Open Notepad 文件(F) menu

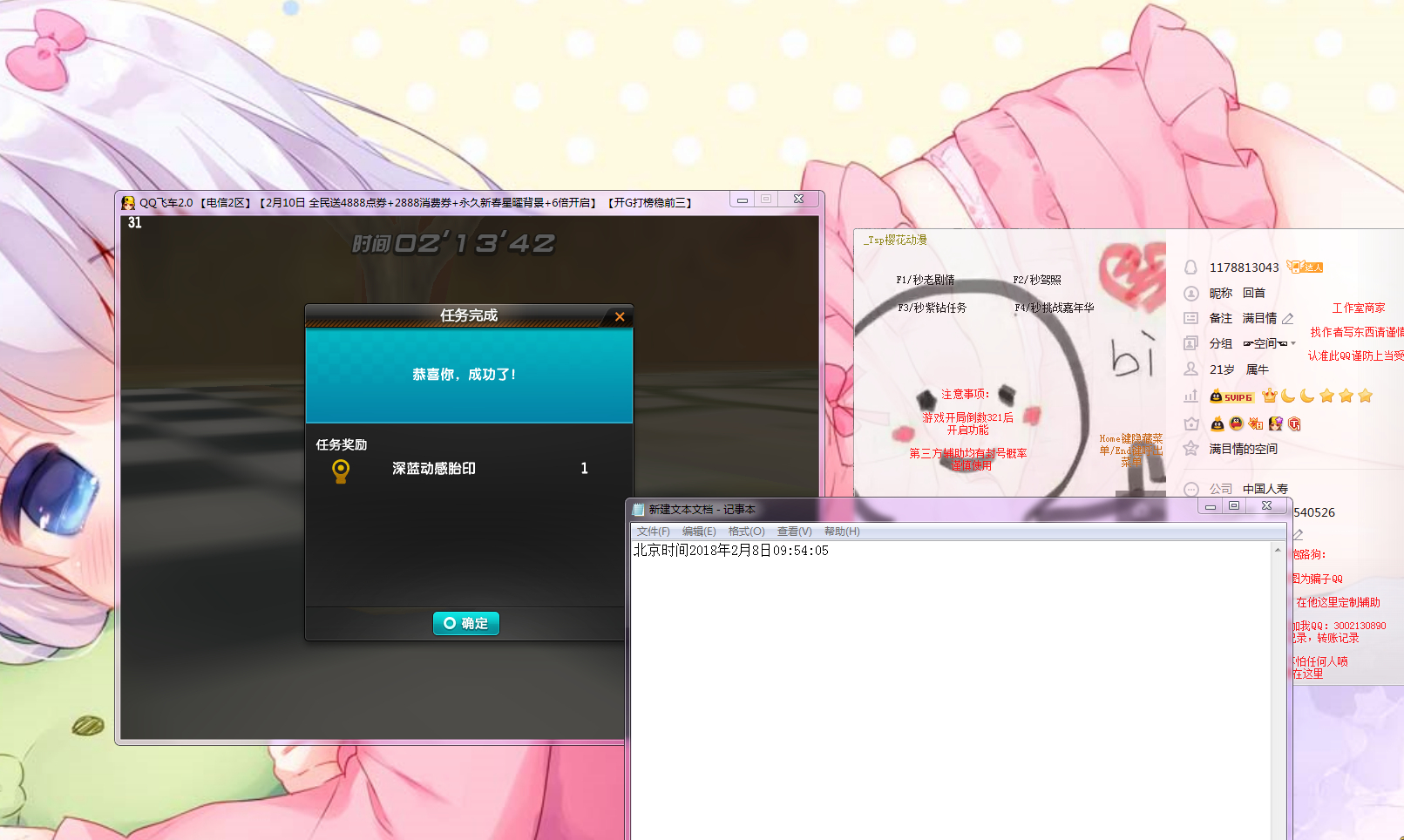654,532
